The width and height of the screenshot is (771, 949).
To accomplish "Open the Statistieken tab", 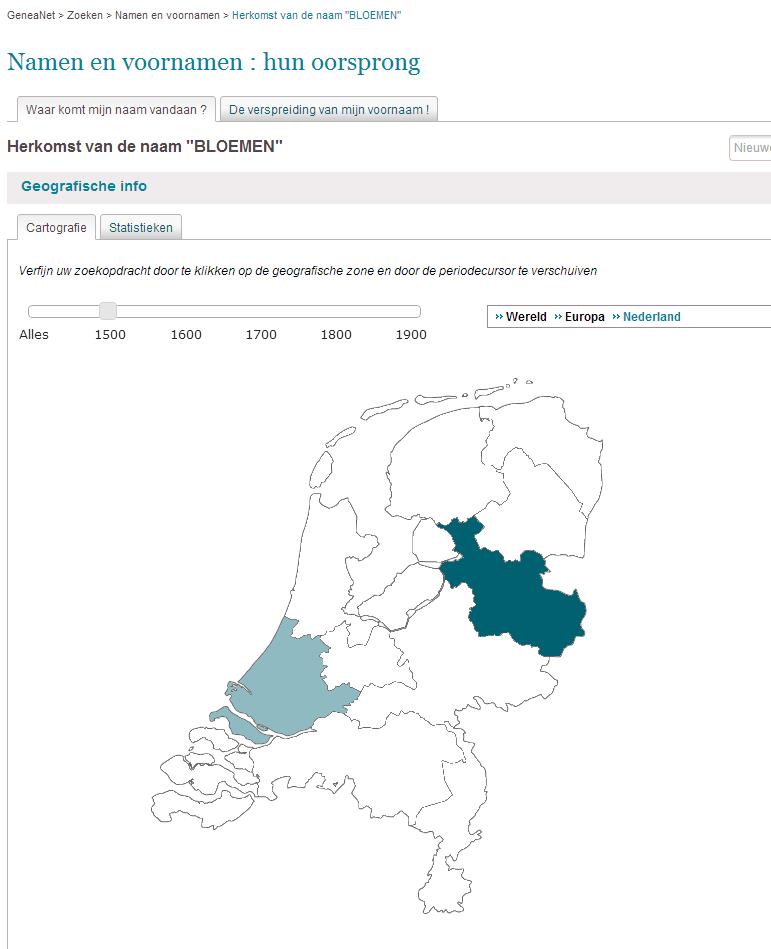I will coord(140,228).
